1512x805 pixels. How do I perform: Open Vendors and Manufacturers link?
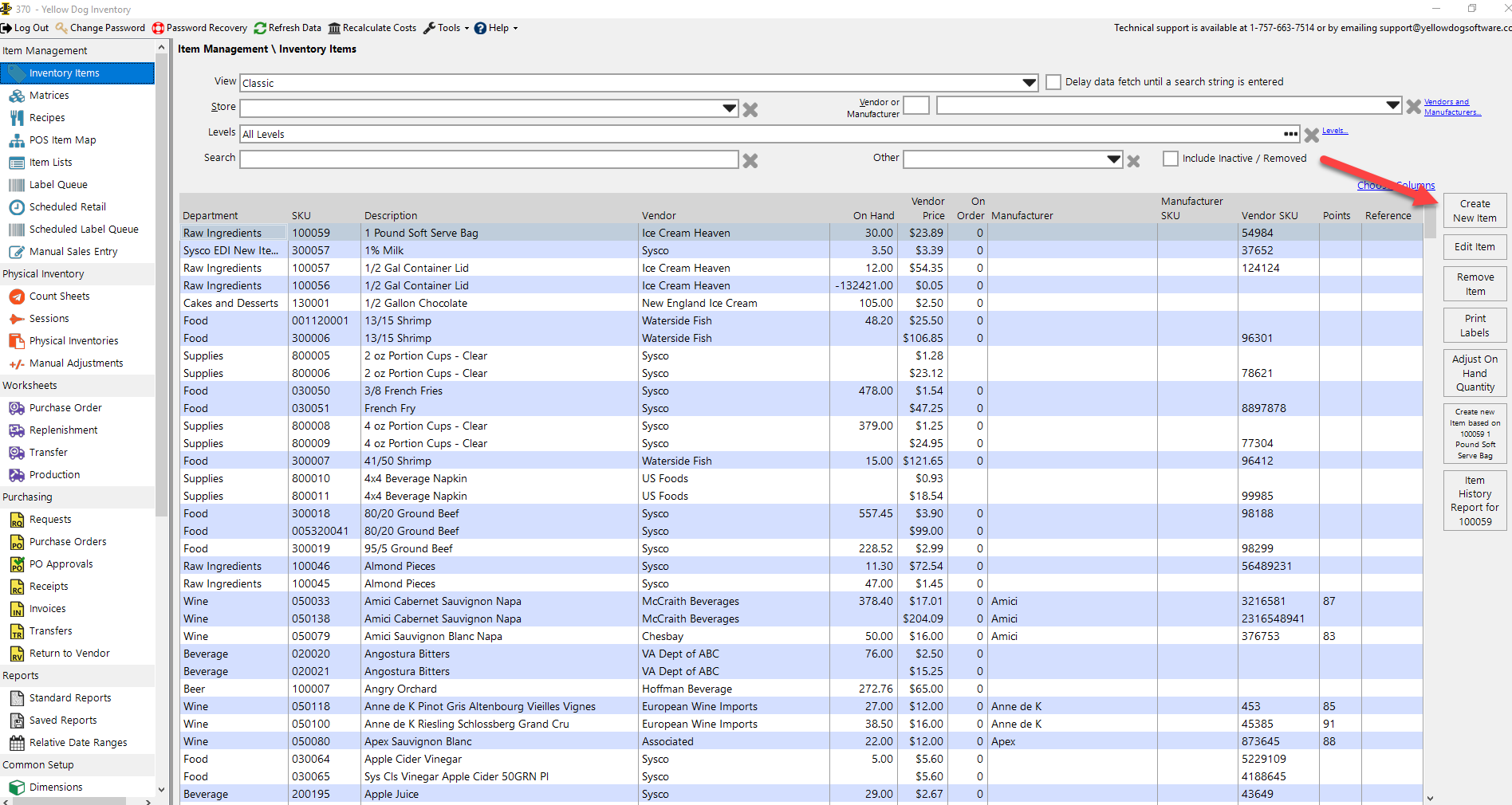1452,107
